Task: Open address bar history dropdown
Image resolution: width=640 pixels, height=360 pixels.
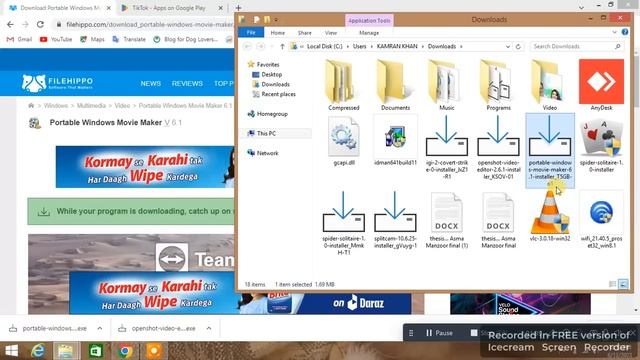Action: tap(508, 47)
